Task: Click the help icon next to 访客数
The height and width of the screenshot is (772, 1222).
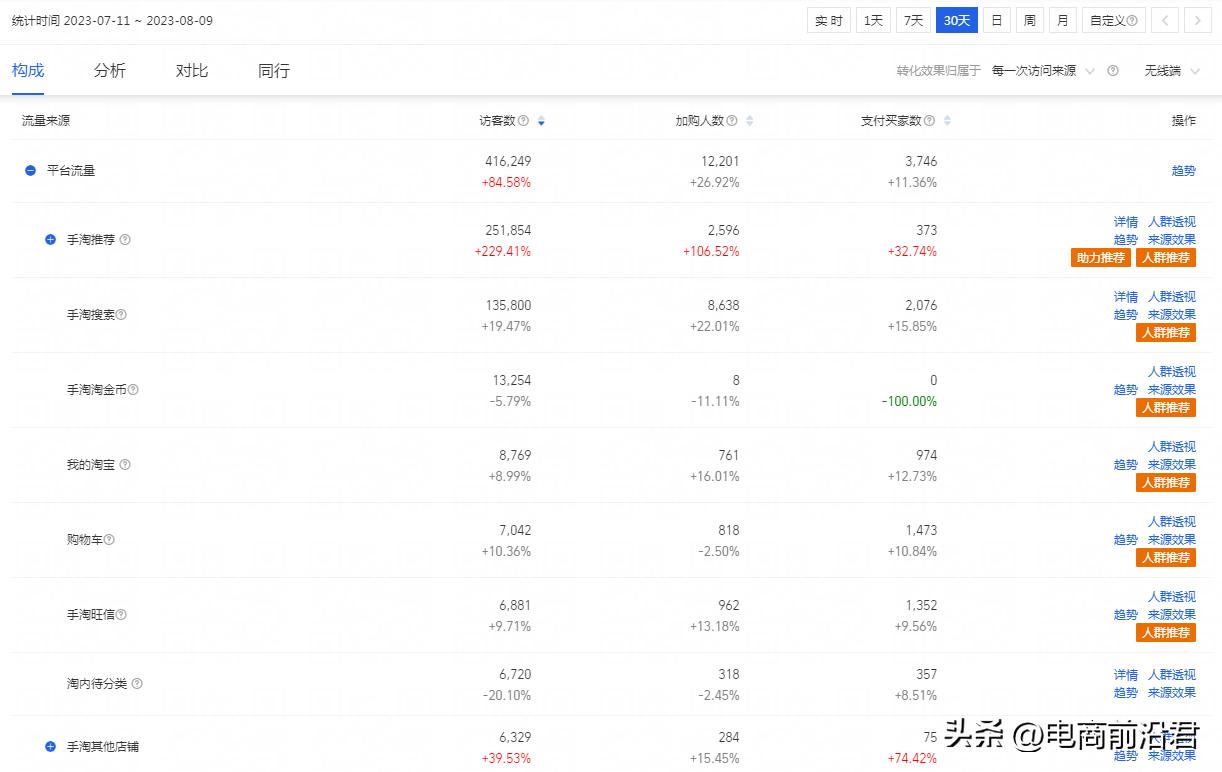Action: [523, 121]
